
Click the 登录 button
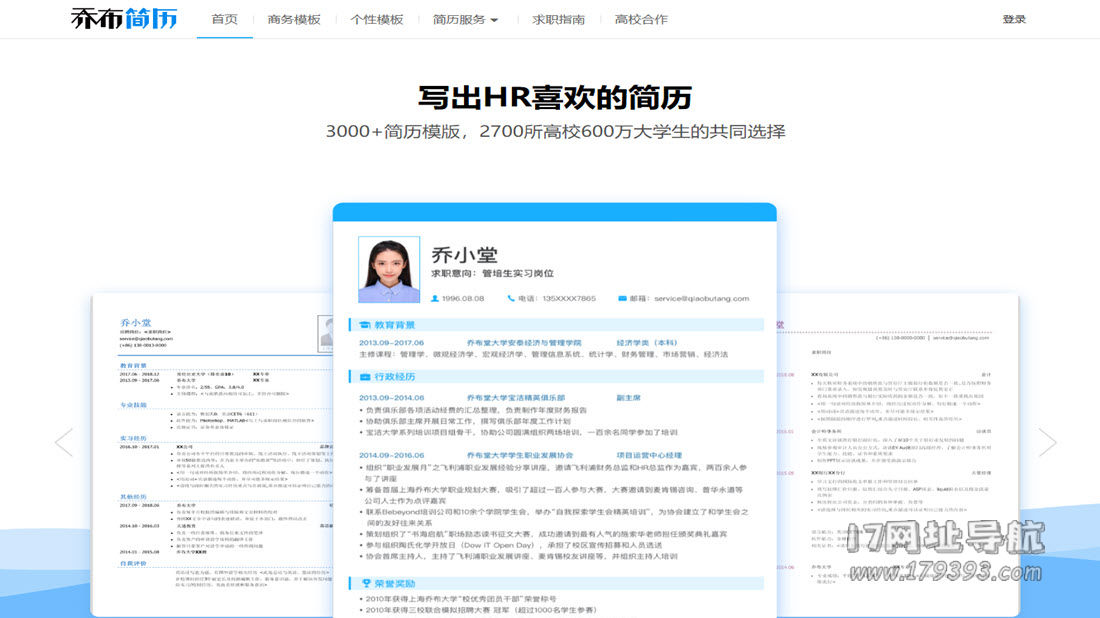1014,19
